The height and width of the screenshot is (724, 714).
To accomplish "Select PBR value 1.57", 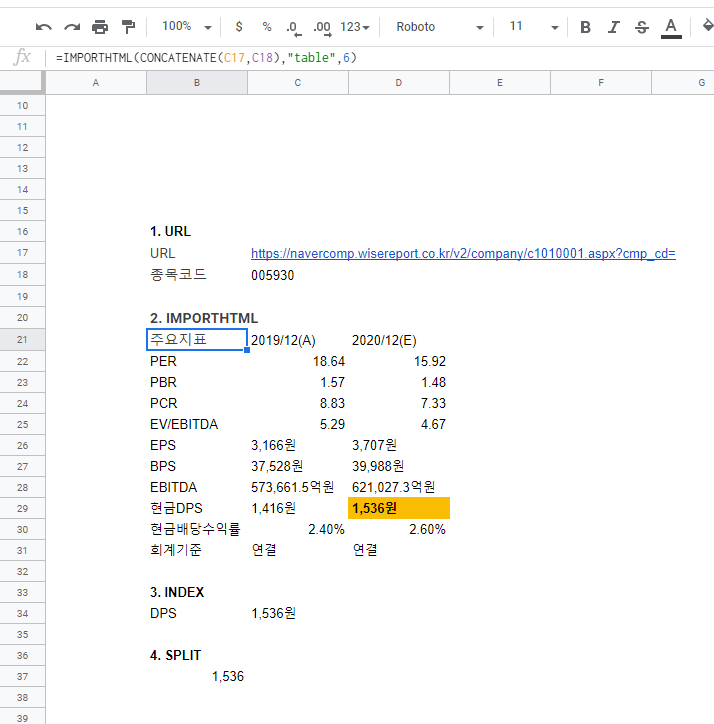I will pyautogui.click(x=298, y=382).
